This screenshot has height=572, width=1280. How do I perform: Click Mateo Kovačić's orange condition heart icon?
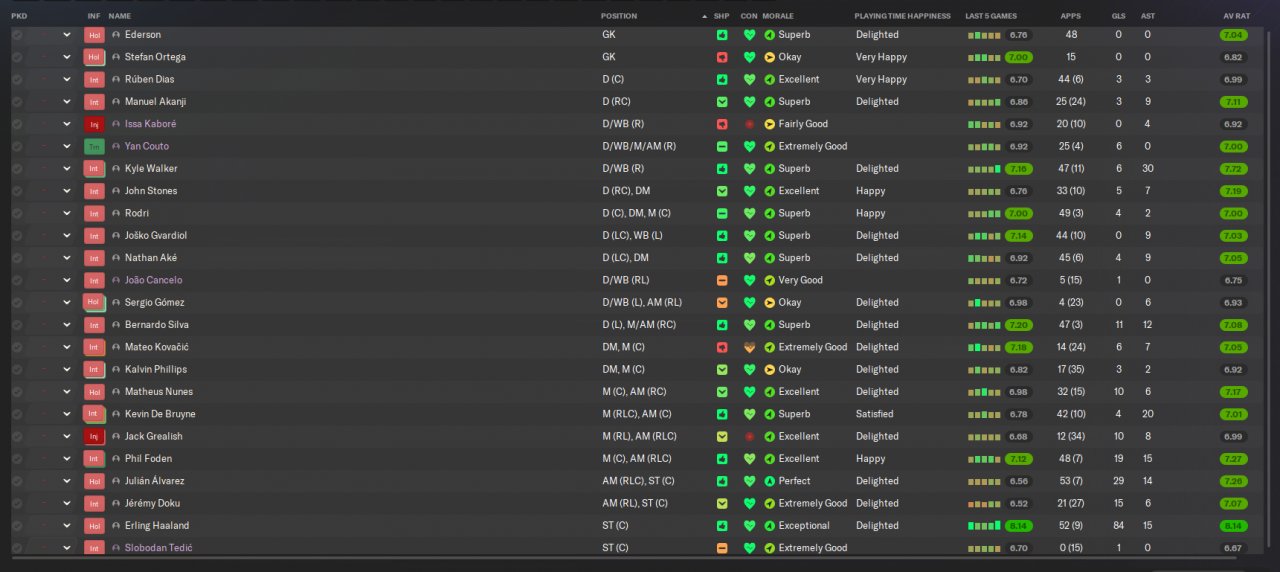[x=749, y=347]
